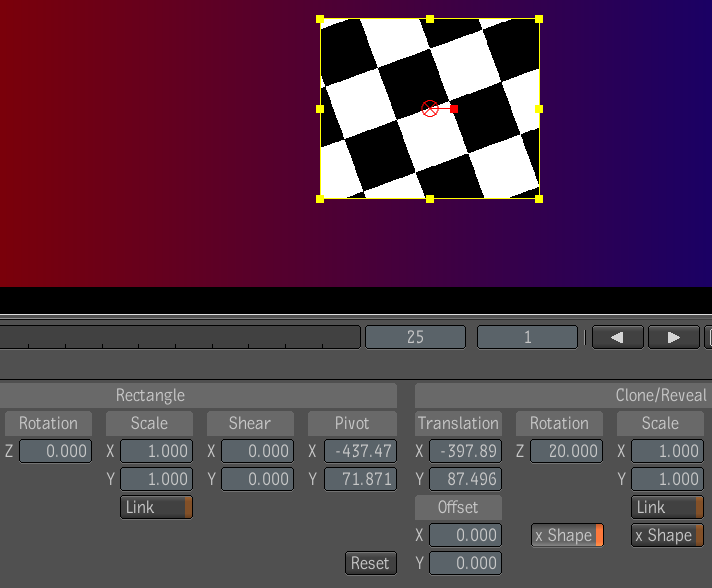
Task: Click Clone/Reveal Scale X field 1.000
Action: click(x=667, y=451)
